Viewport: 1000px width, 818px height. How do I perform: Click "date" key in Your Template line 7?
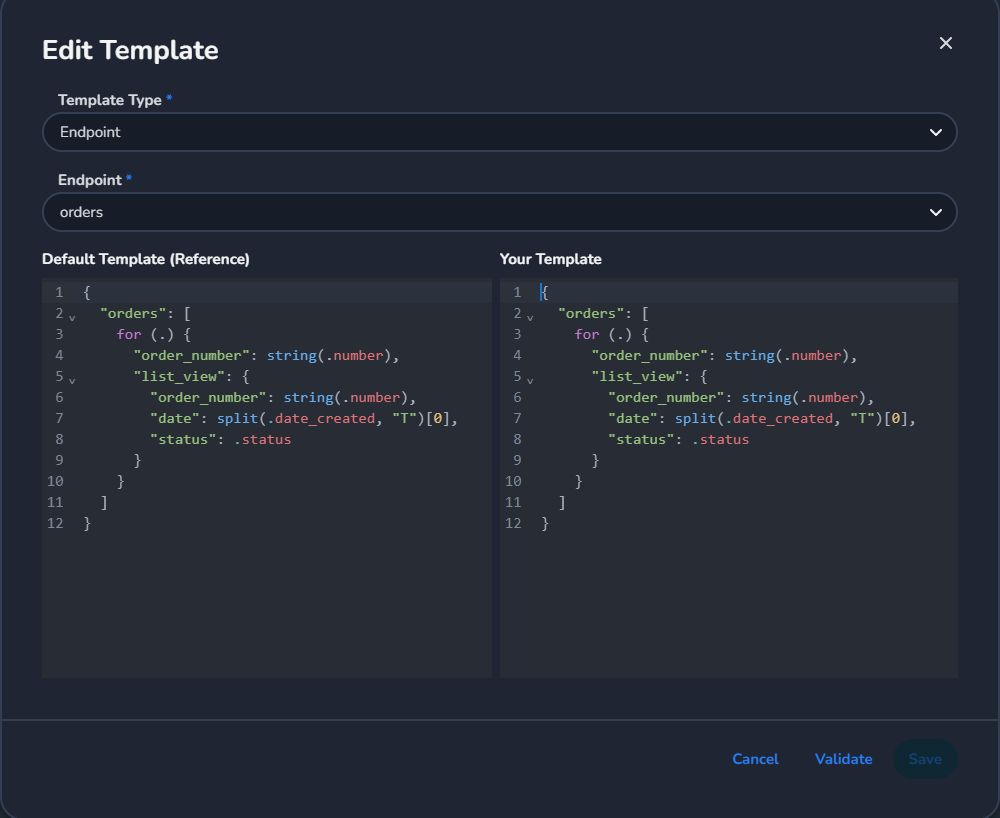coord(633,419)
